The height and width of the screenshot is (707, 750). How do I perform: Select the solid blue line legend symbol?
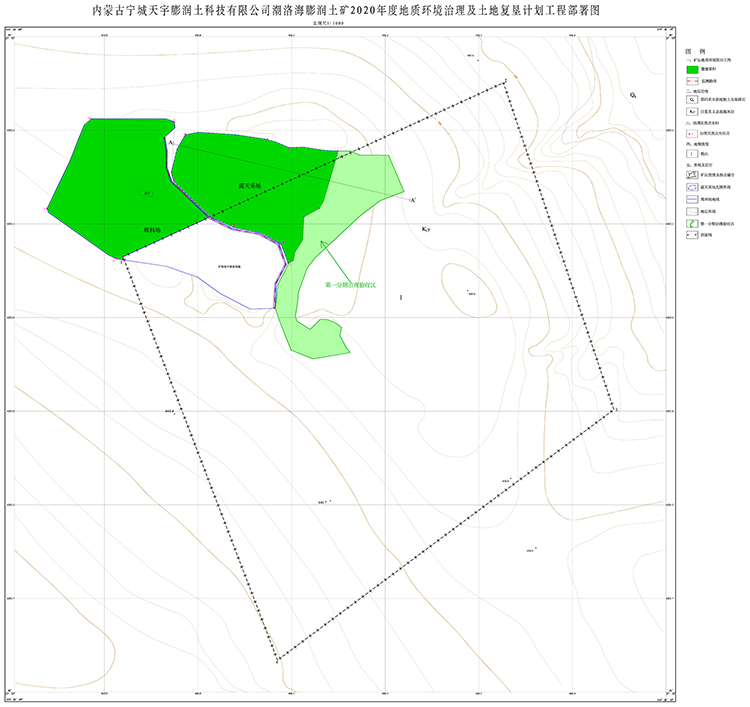pos(692,199)
